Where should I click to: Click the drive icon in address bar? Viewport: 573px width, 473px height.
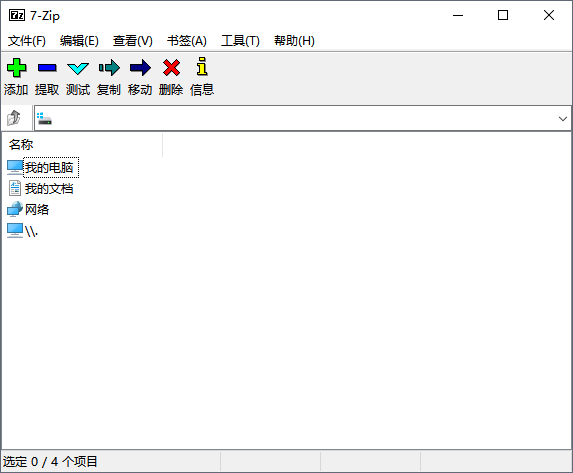click(44, 118)
